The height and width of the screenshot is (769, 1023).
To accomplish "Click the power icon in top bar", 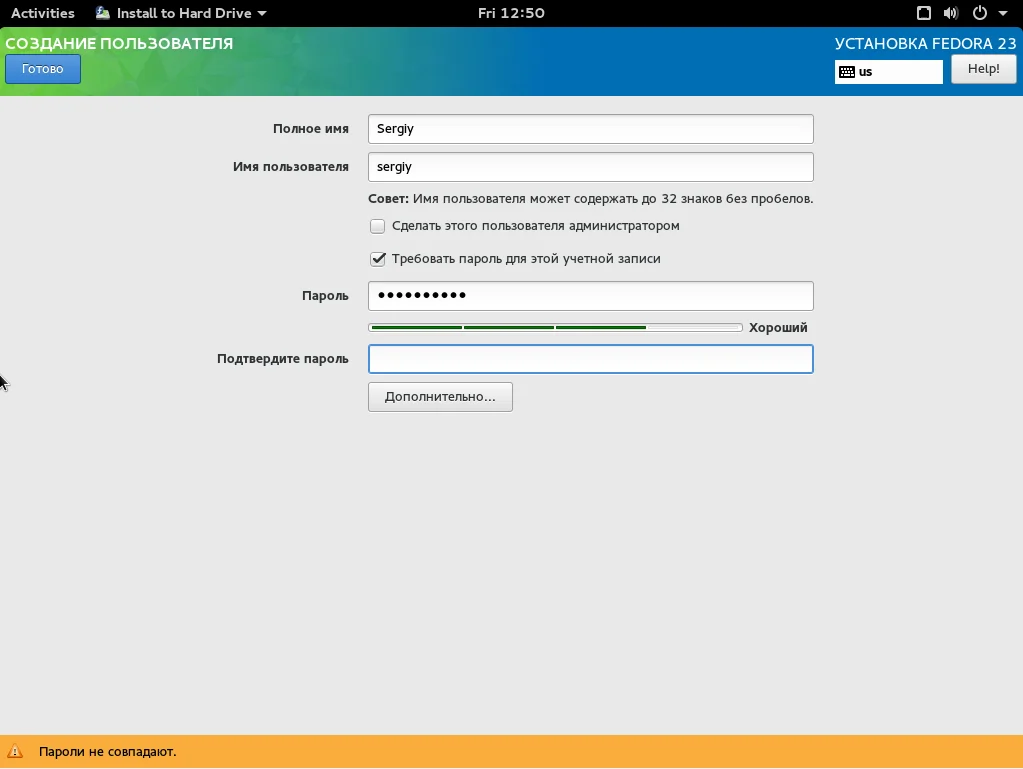I will click(979, 13).
